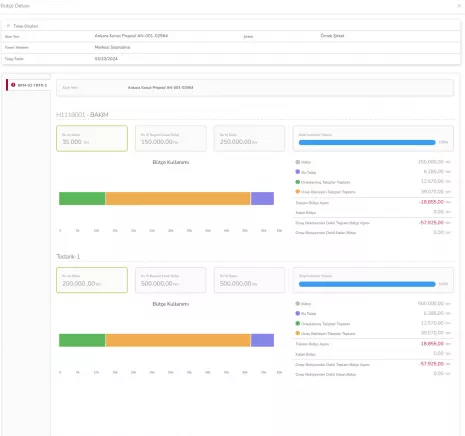
Task: Click the green Onaylanmış Talepler dot under Tedarik-1
Action: coord(298,323)
